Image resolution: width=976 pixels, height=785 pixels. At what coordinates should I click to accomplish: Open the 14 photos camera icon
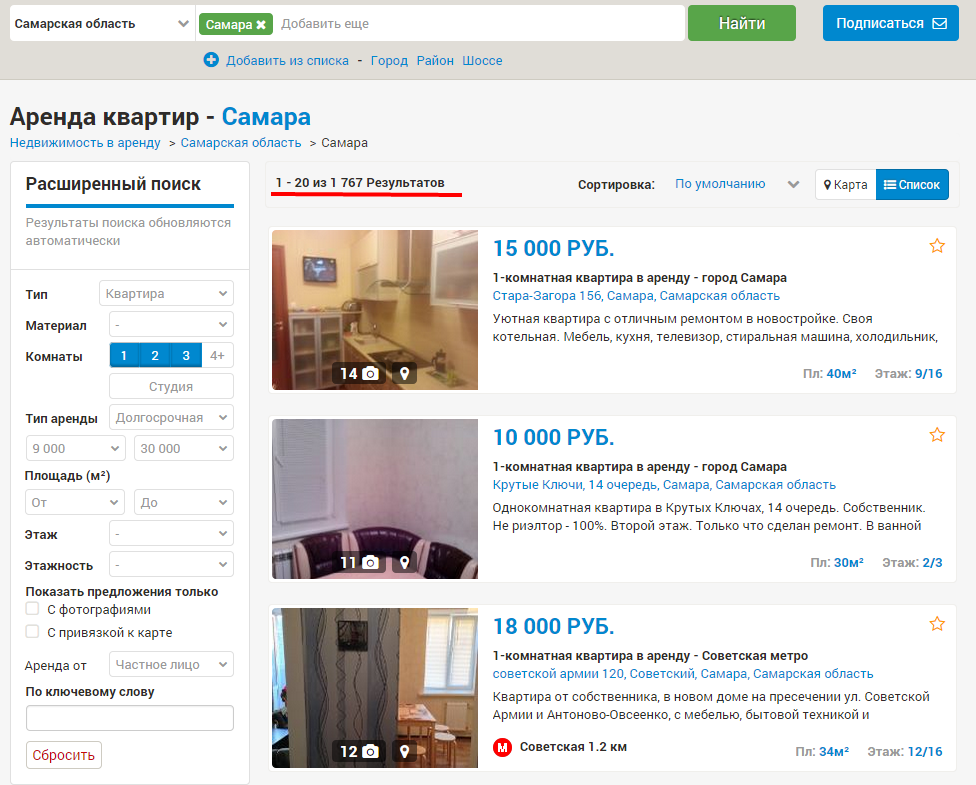pos(370,374)
